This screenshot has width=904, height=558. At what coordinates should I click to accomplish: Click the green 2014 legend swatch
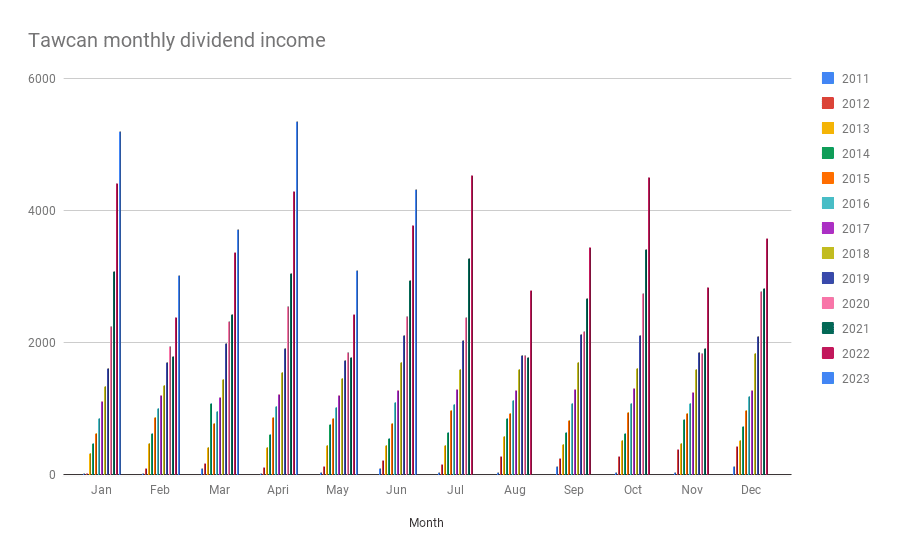(827, 154)
